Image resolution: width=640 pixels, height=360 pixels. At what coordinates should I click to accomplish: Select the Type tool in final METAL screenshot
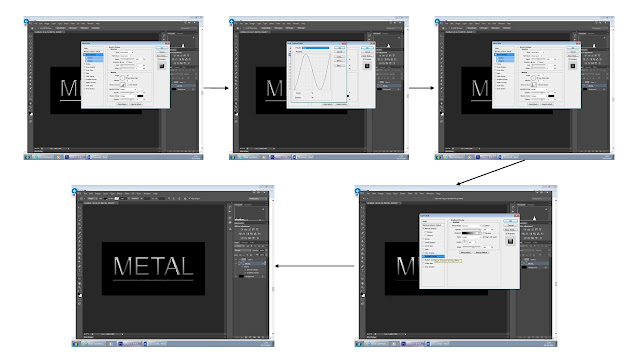click(x=80, y=271)
